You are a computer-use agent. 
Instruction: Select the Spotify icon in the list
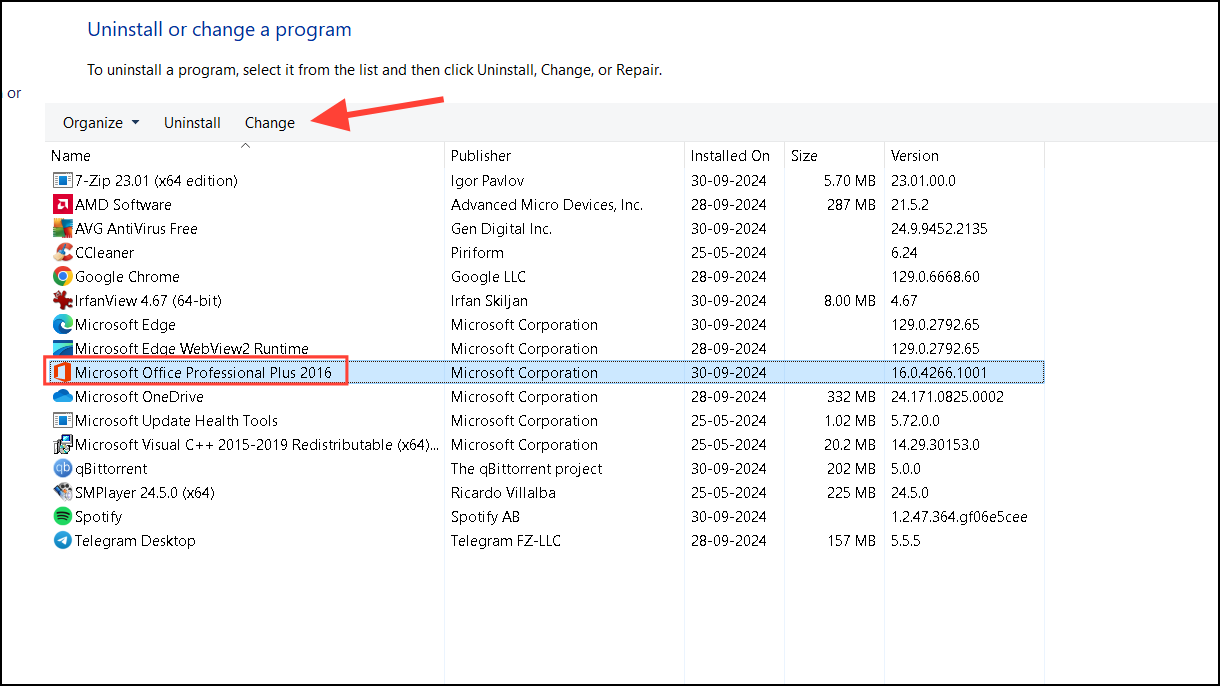pyautogui.click(x=61, y=516)
